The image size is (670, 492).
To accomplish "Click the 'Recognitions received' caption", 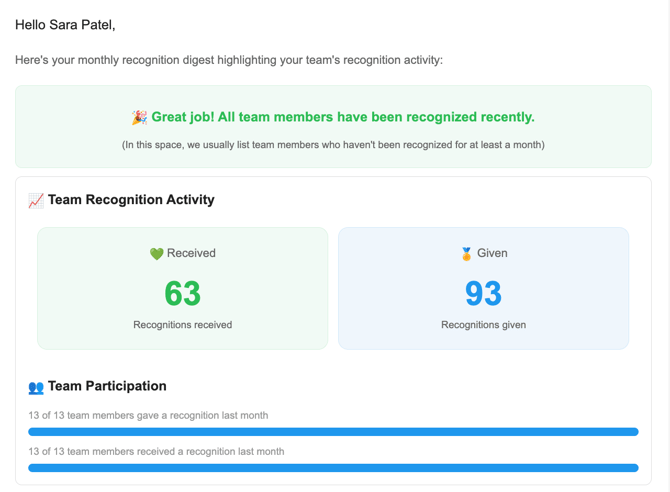I will click(183, 325).
